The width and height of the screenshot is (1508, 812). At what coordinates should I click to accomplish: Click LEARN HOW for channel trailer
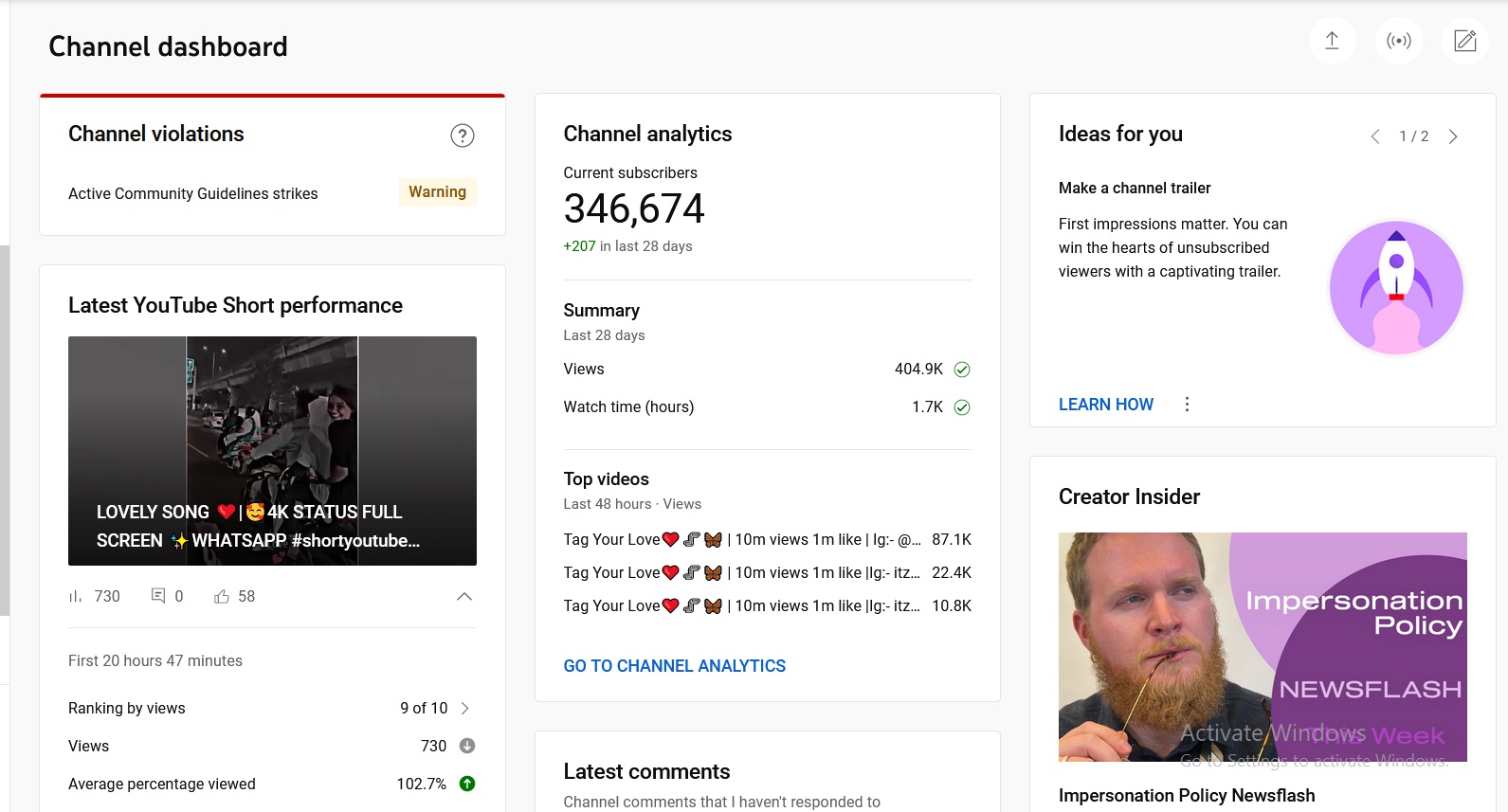(x=1105, y=405)
